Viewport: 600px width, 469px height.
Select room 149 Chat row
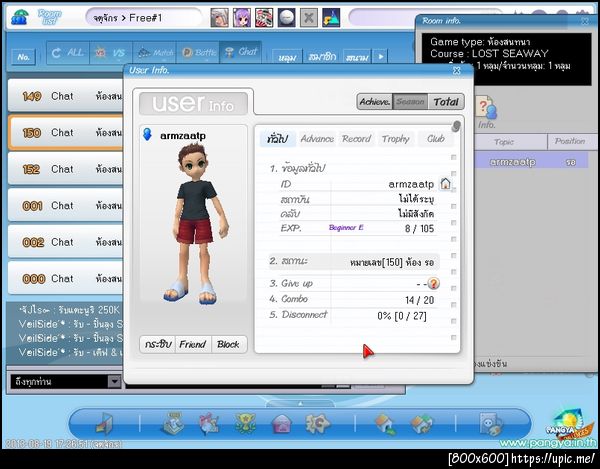[x=66, y=96]
